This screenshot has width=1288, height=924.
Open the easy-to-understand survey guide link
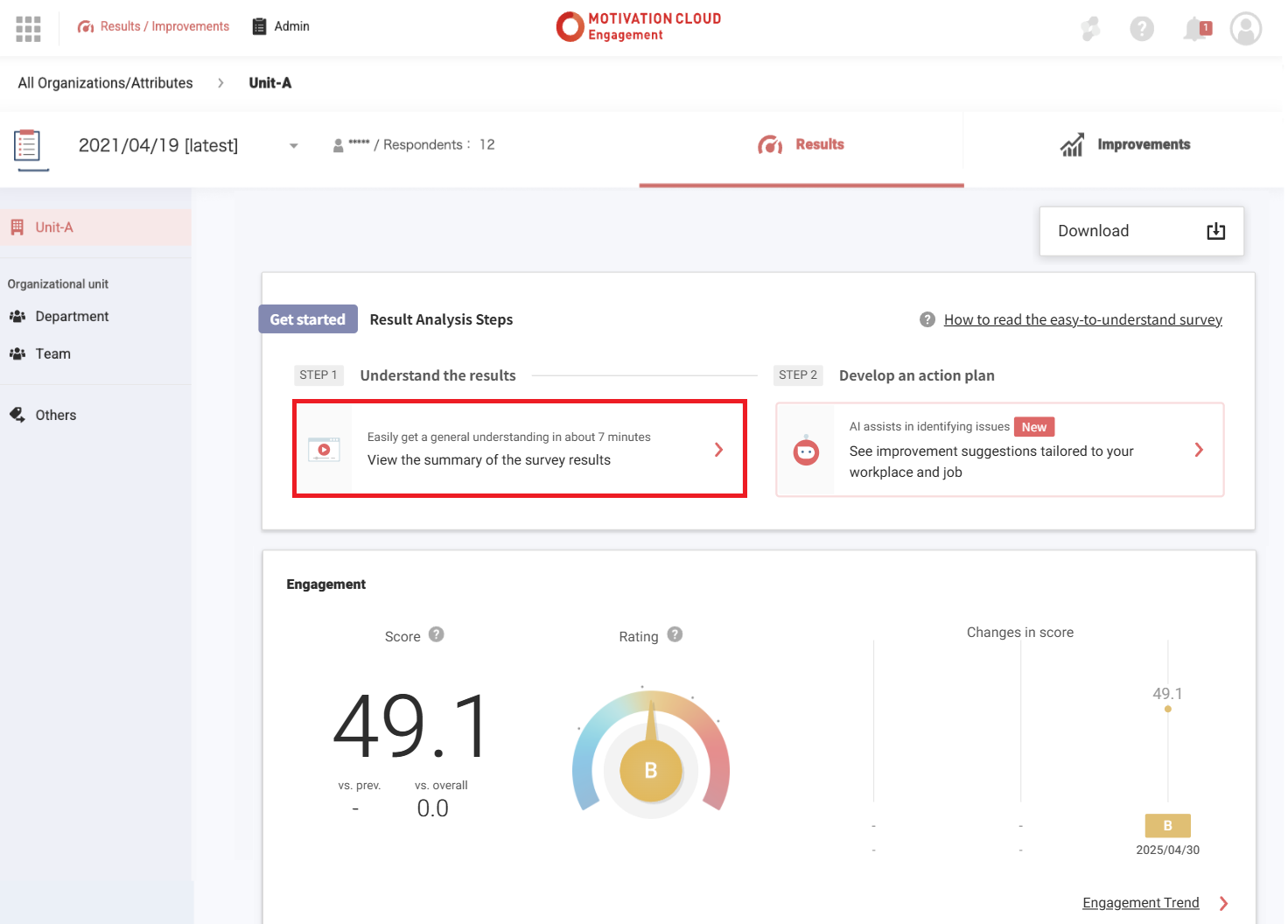(x=1082, y=320)
